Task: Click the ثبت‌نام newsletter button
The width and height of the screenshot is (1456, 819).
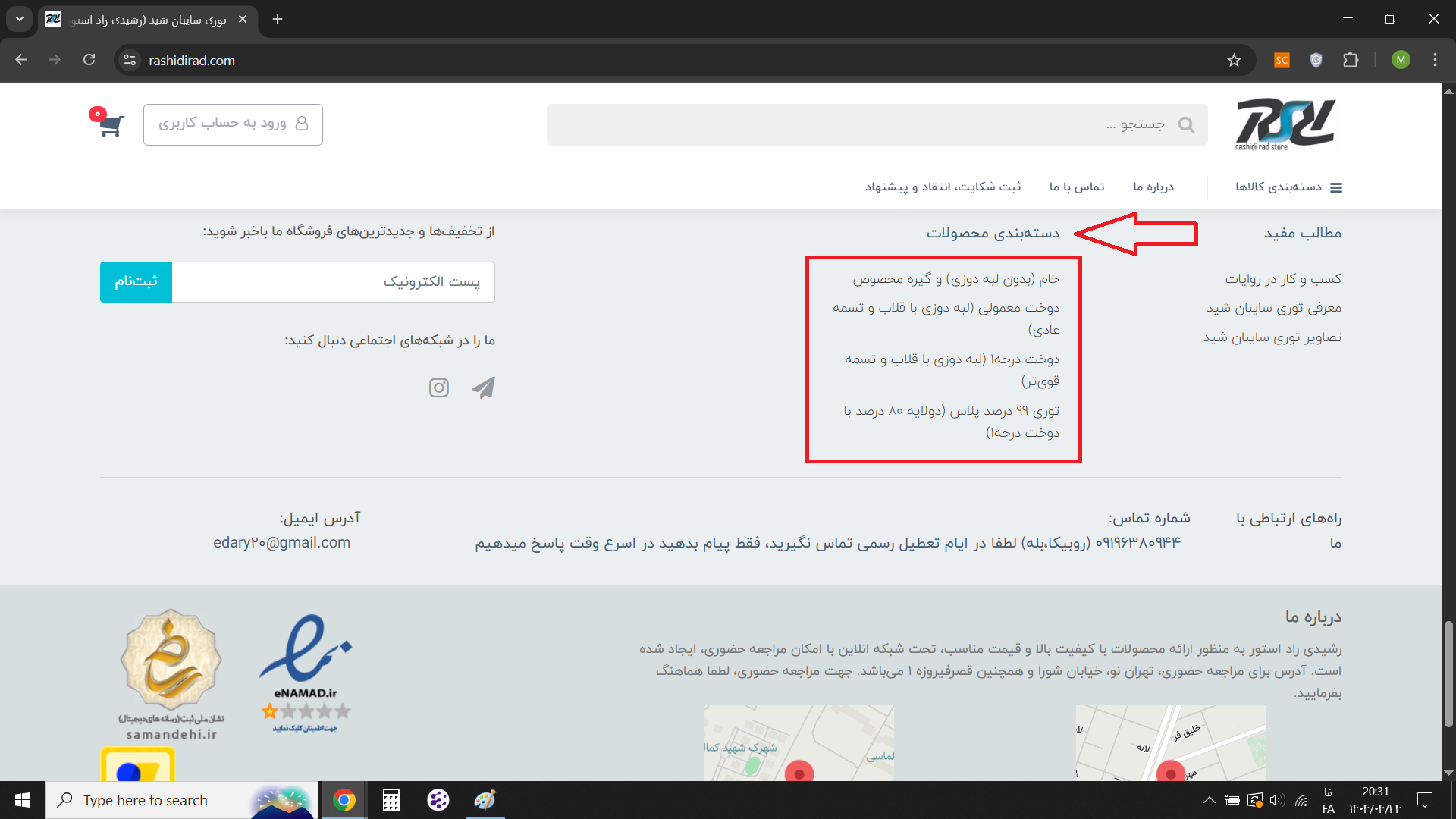Action: tap(136, 281)
